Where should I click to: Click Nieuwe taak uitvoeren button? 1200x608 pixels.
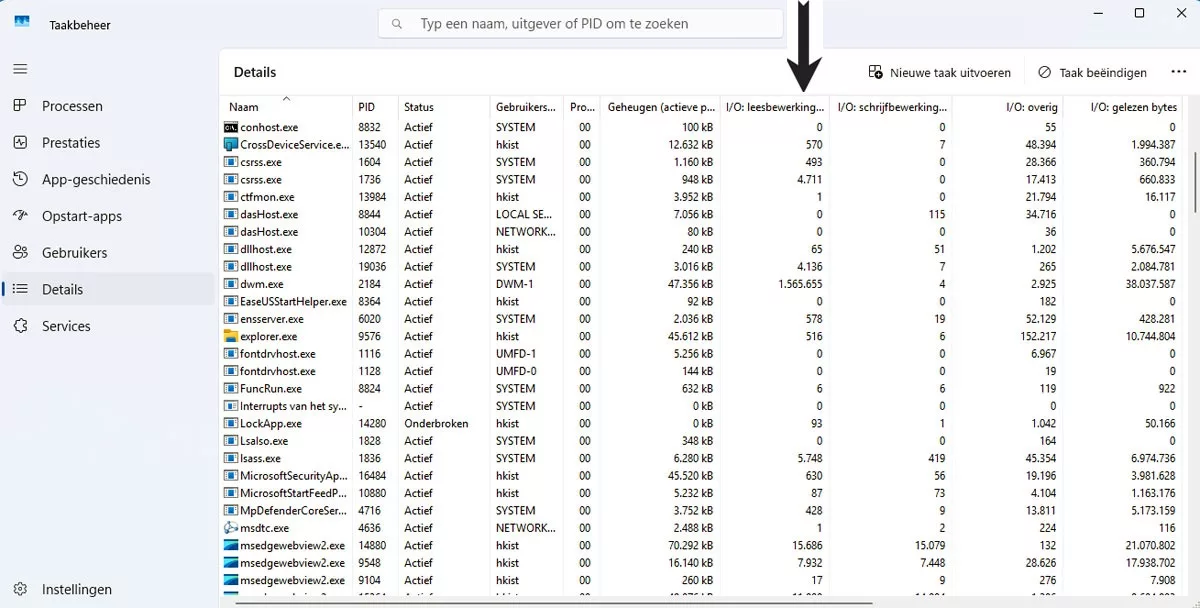[x=939, y=73]
